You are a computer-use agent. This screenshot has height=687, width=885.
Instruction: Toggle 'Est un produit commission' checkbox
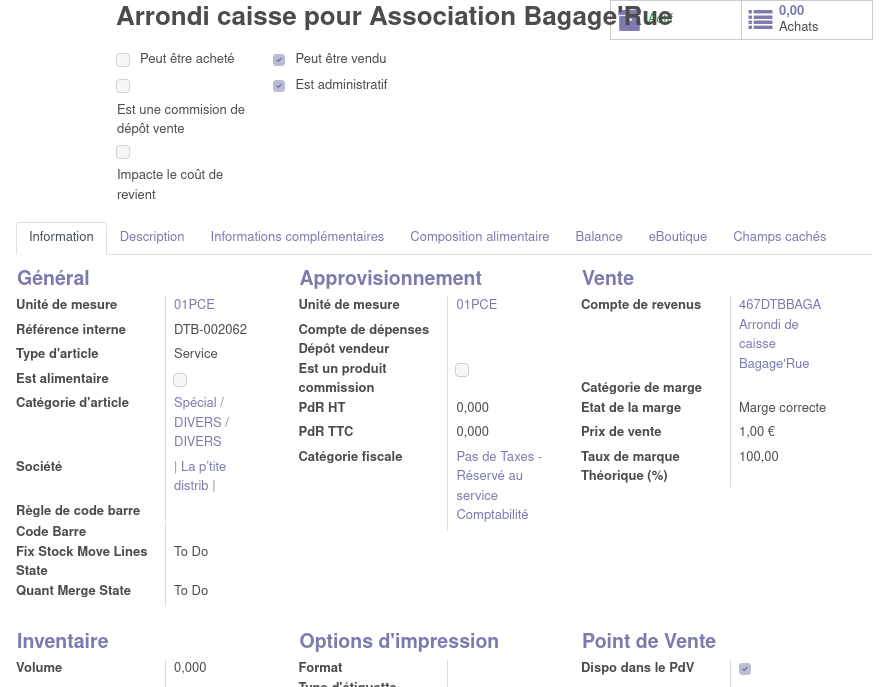(462, 370)
